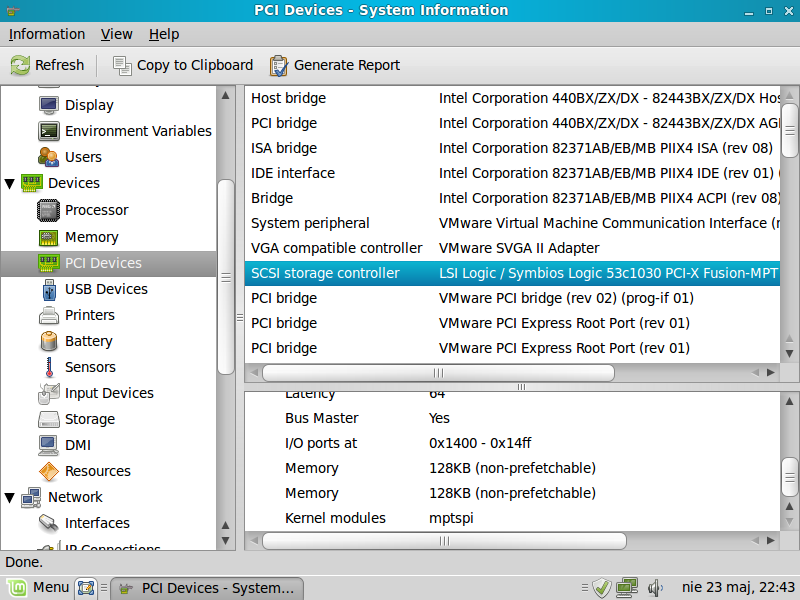This screenshot has width=800, height=600.
Task: Open the View menu
Action: (117, 34)
